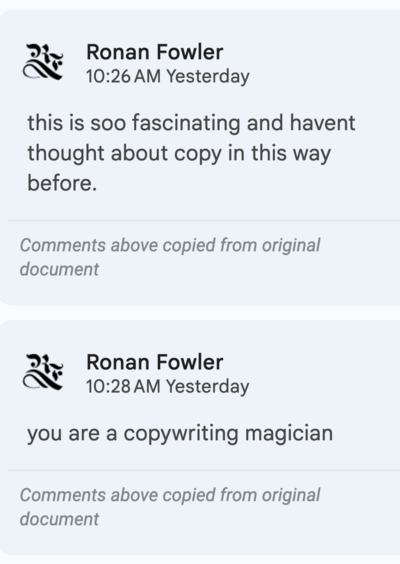
Task: Click the divider line below magician comment
Action: pos(204,470)
